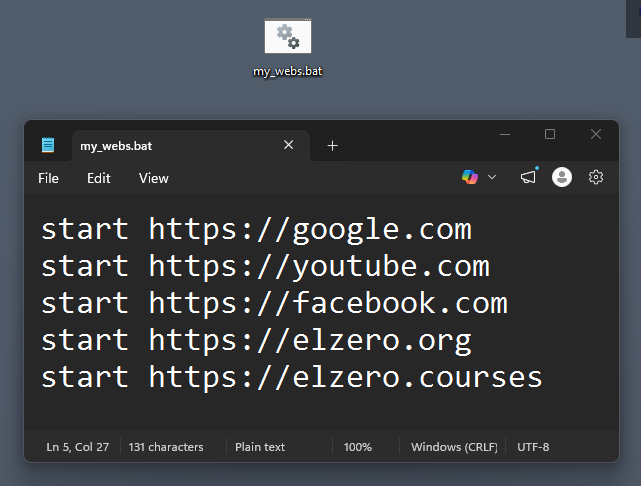Viewport: 641px width, 486px height.
Task: Click UTF-8 encoding indicator
Action: (533, 447)
